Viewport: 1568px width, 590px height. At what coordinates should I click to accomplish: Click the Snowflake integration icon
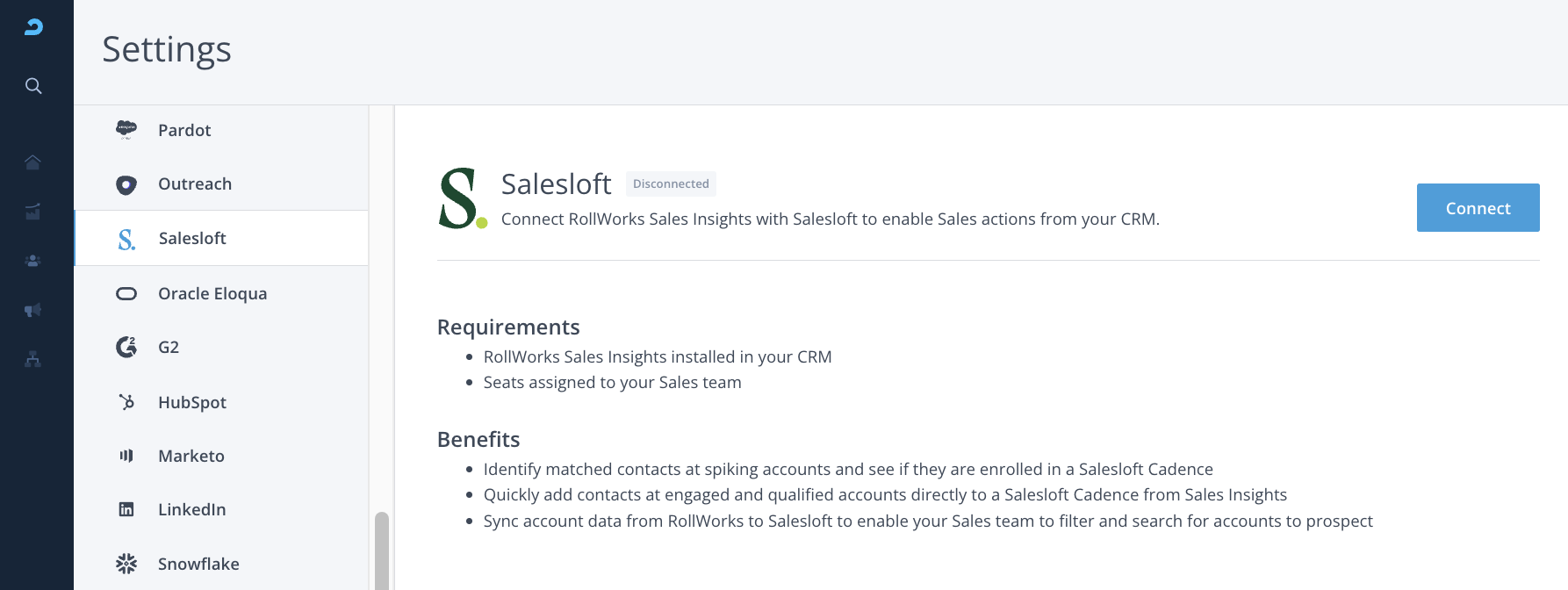126,564
